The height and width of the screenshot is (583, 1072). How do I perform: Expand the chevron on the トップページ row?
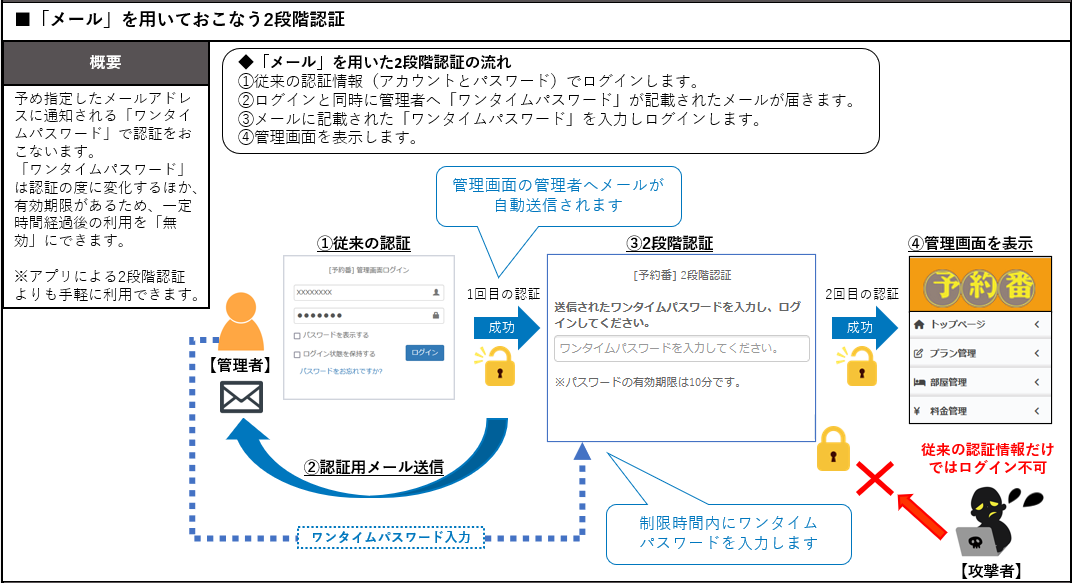1037,325
